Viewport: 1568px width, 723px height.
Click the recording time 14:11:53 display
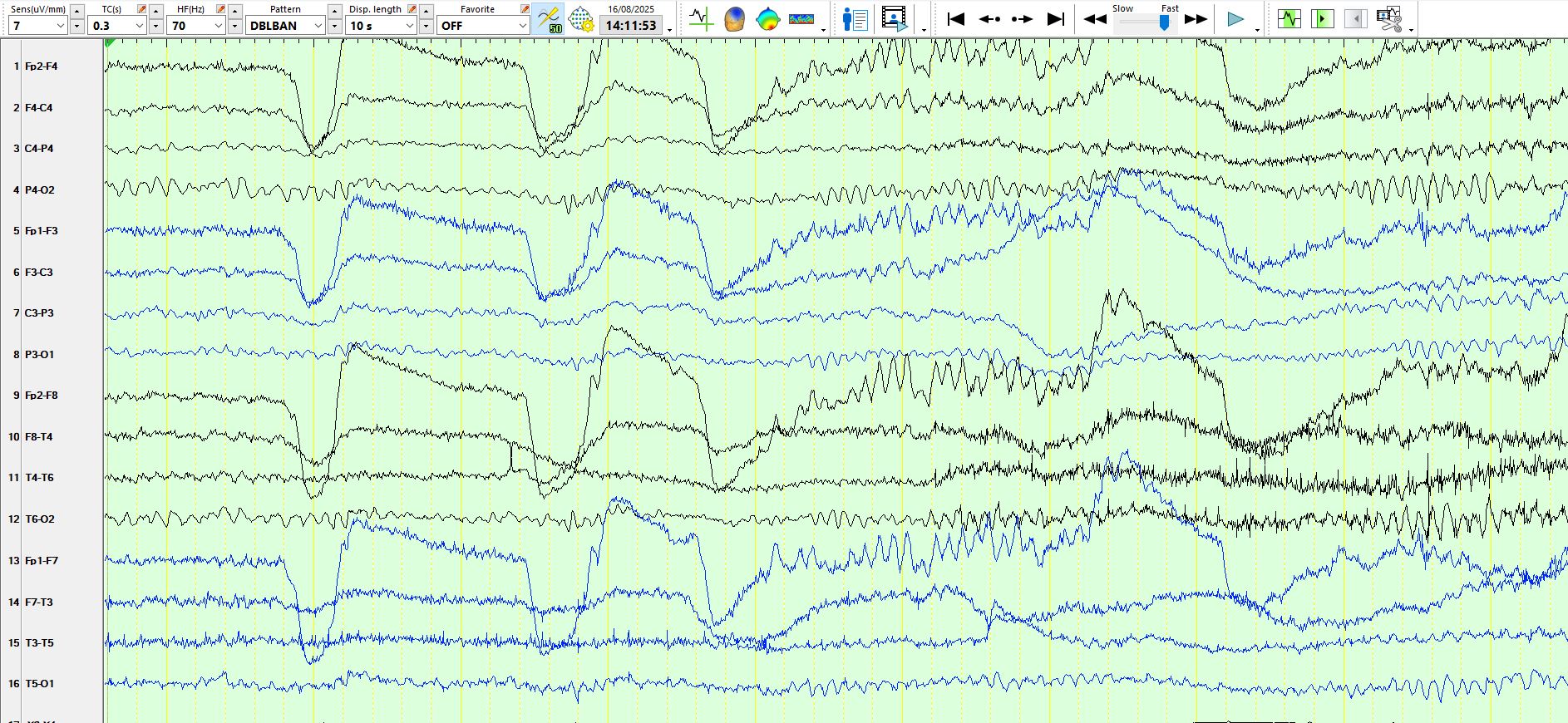click(631, 26)
